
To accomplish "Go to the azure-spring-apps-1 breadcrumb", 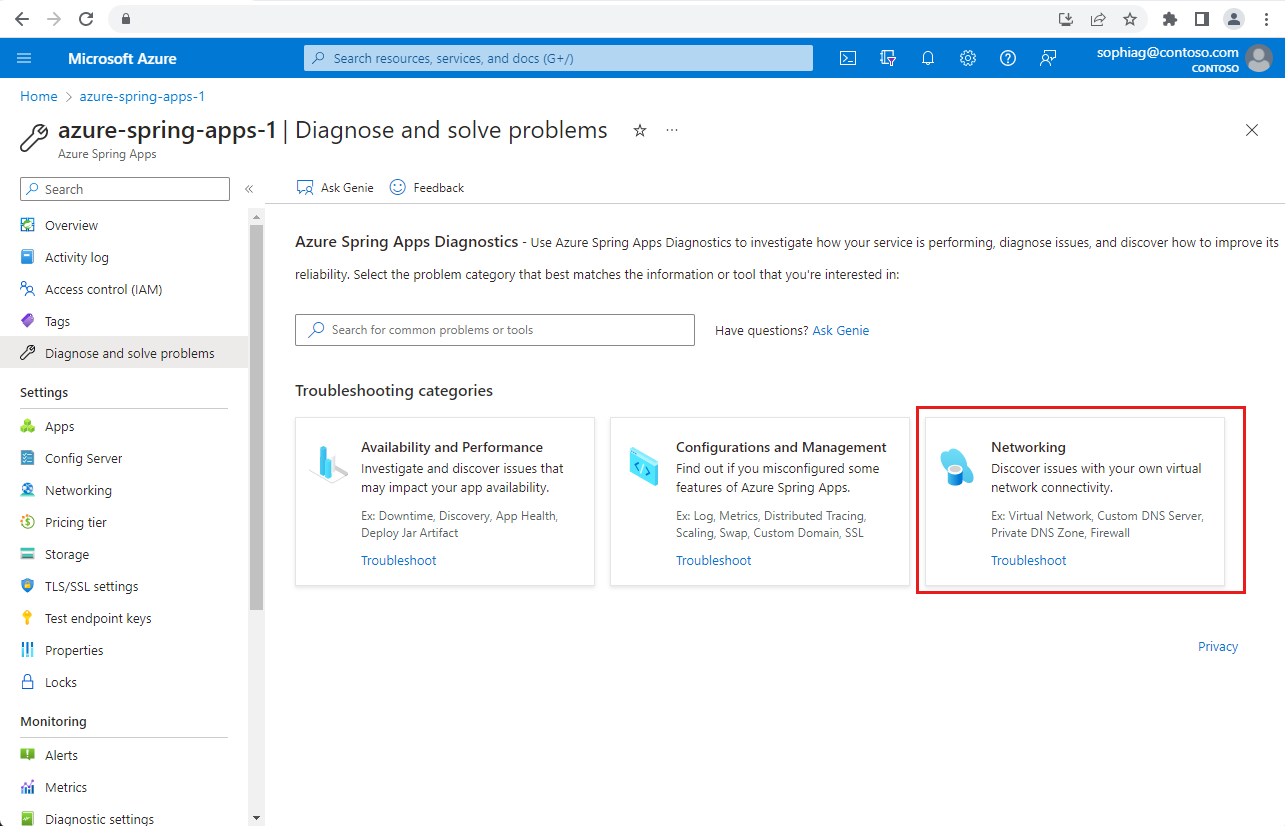I will 142,96.
